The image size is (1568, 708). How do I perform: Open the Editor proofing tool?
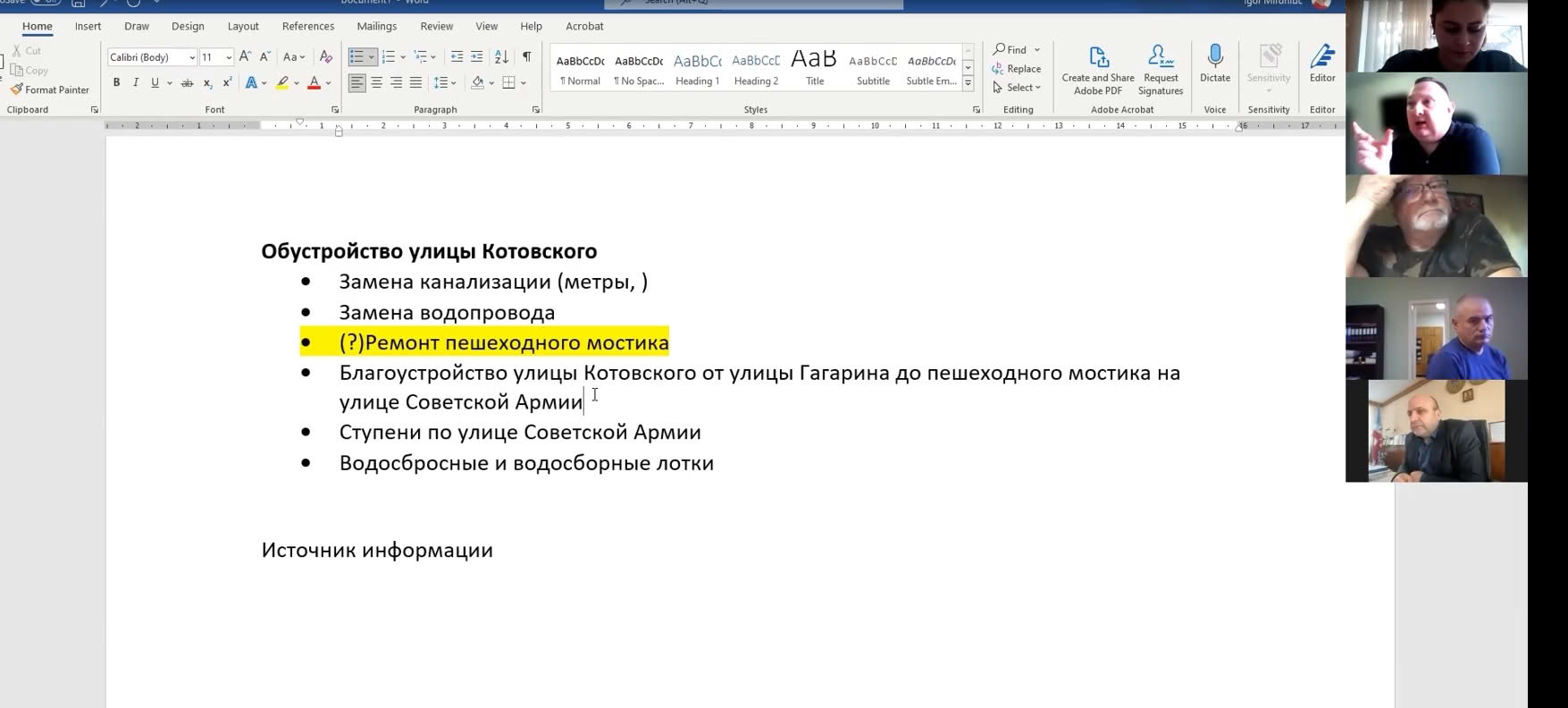click(x=1321, y=58)
